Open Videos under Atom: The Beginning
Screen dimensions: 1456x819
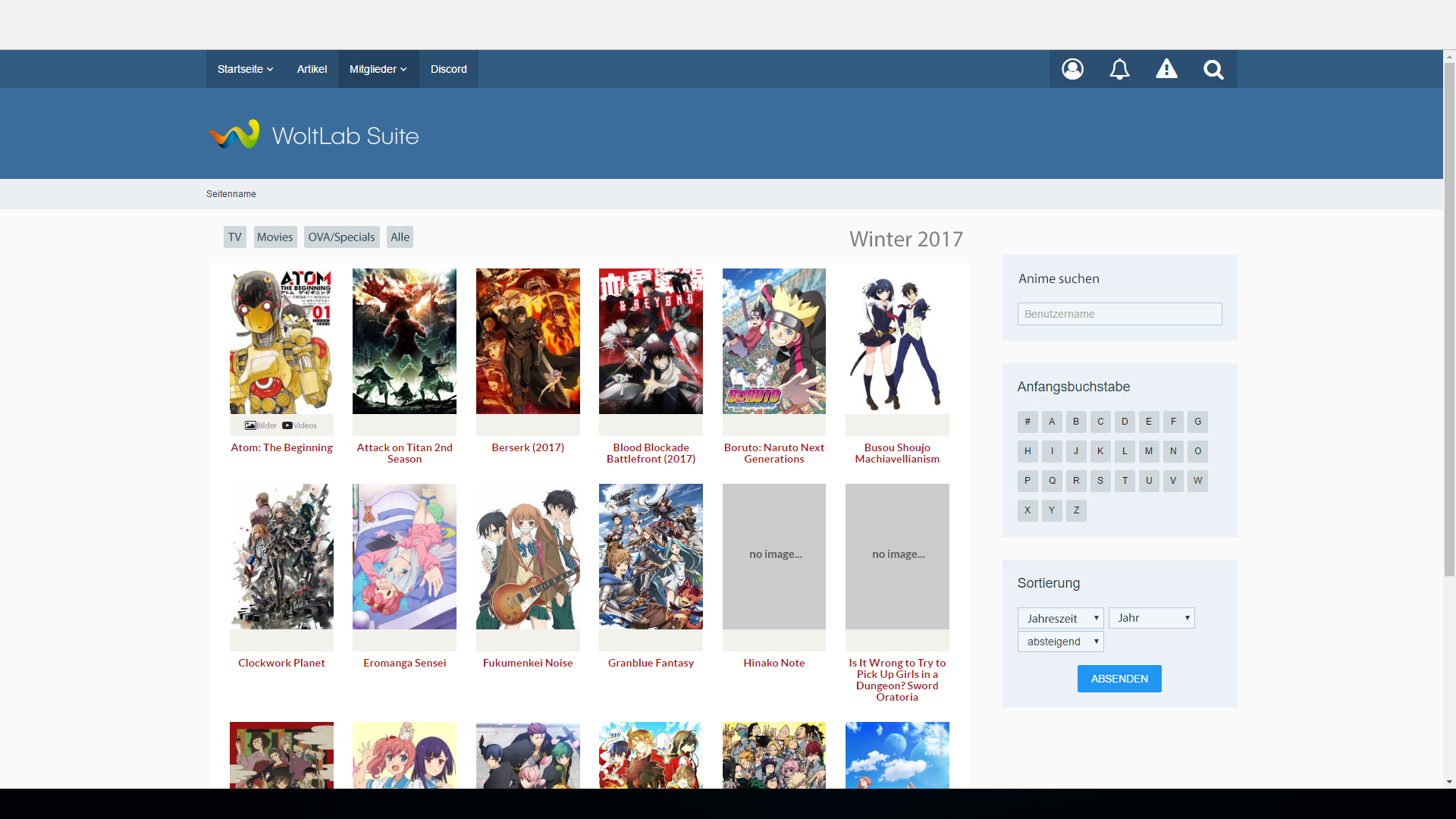click(300, 425)
